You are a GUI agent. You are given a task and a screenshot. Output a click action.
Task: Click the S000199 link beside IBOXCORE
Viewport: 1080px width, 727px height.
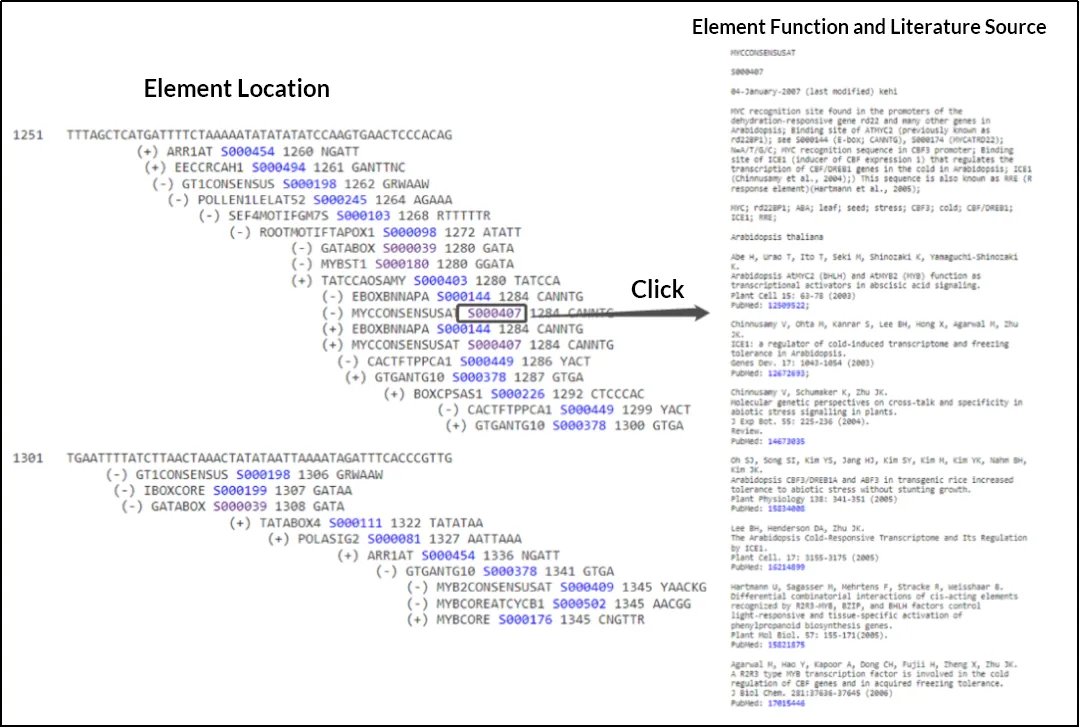tap(240, 491)
